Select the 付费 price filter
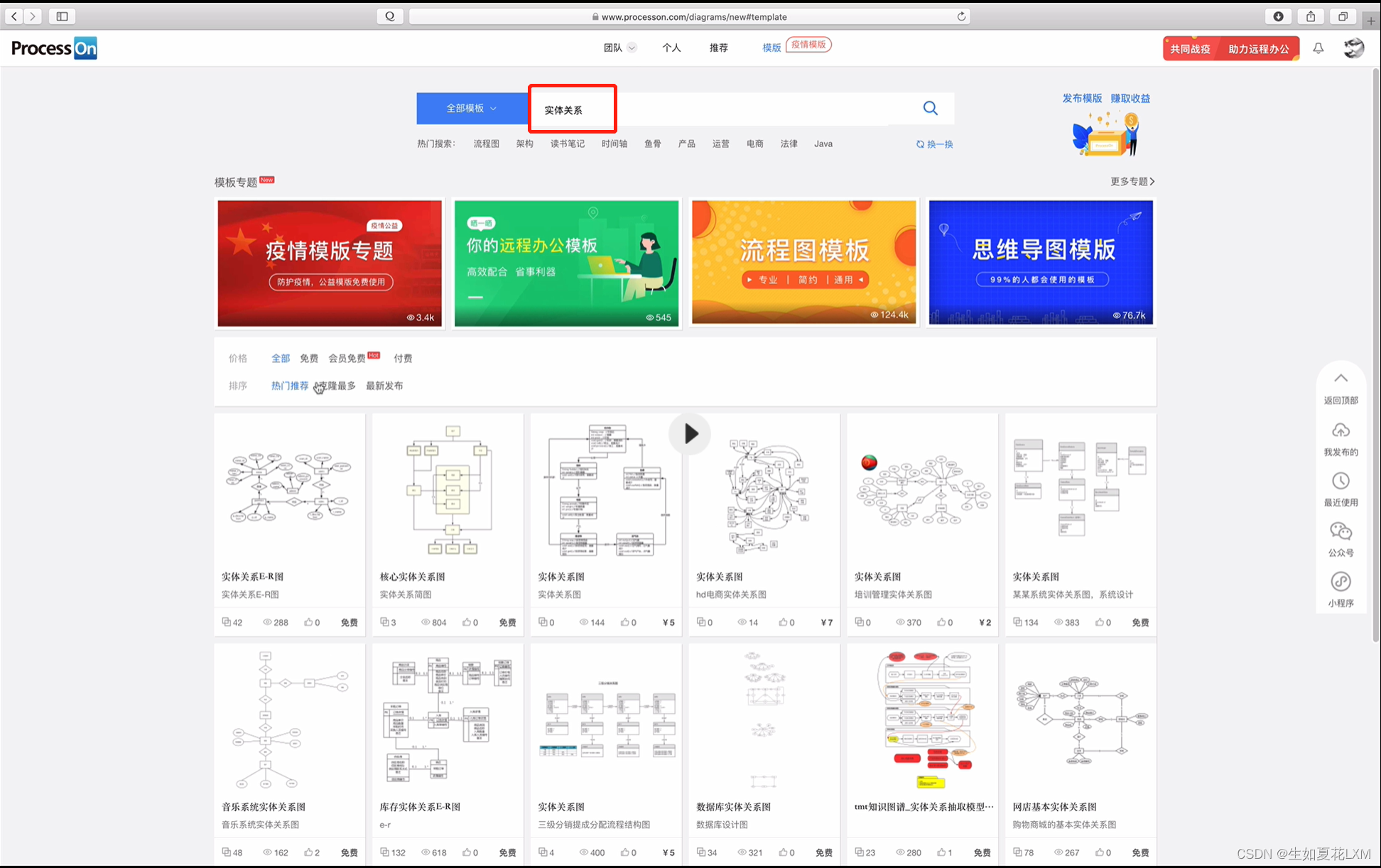The width and height of the screenshot is (1381, 868). (x=403, y=358)
